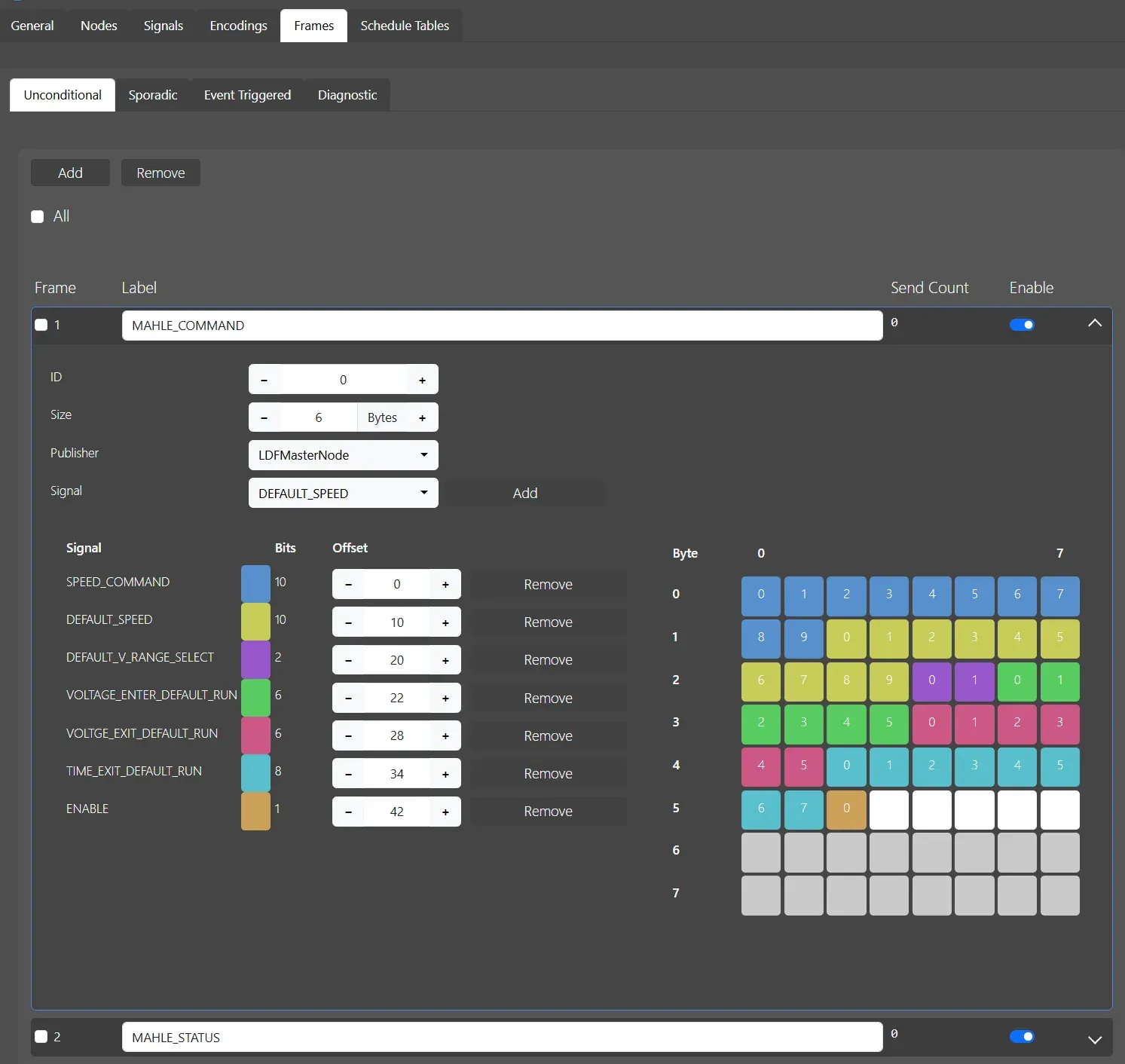
Task: Edit the MAHLE_COMMAND label field
Action: point(502,326)
